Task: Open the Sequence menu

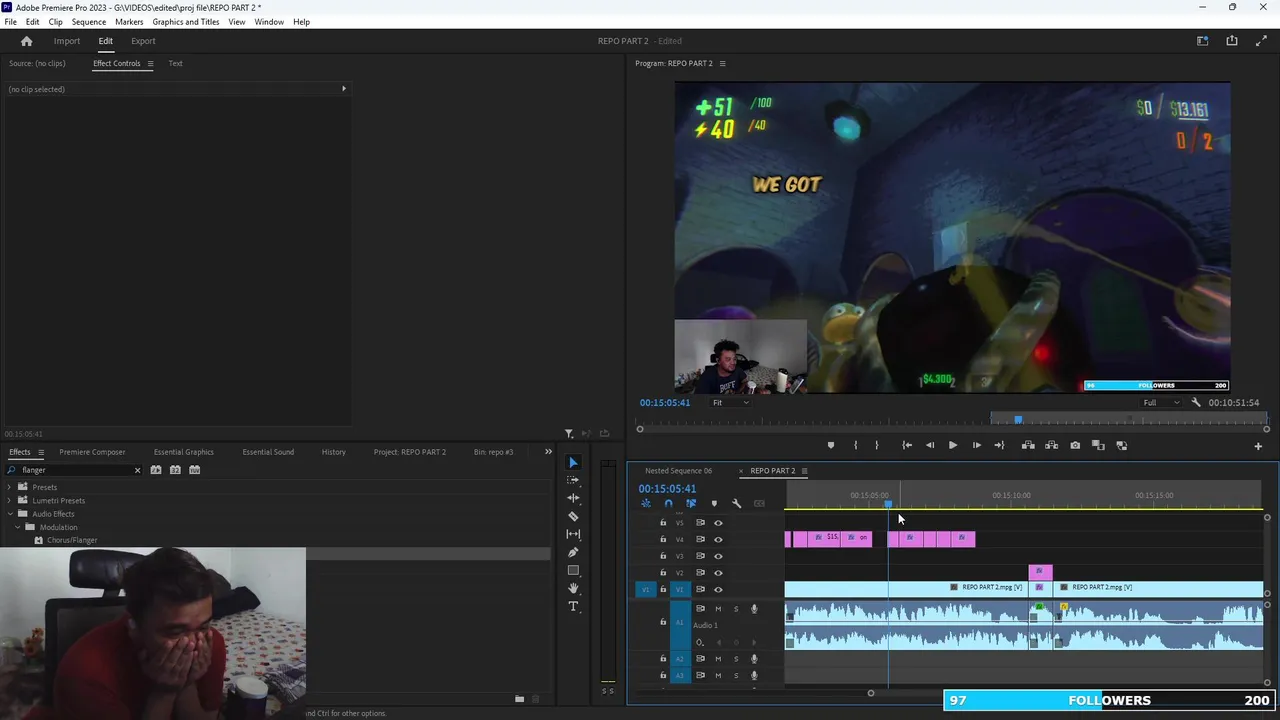Action: tap(88, 22)
